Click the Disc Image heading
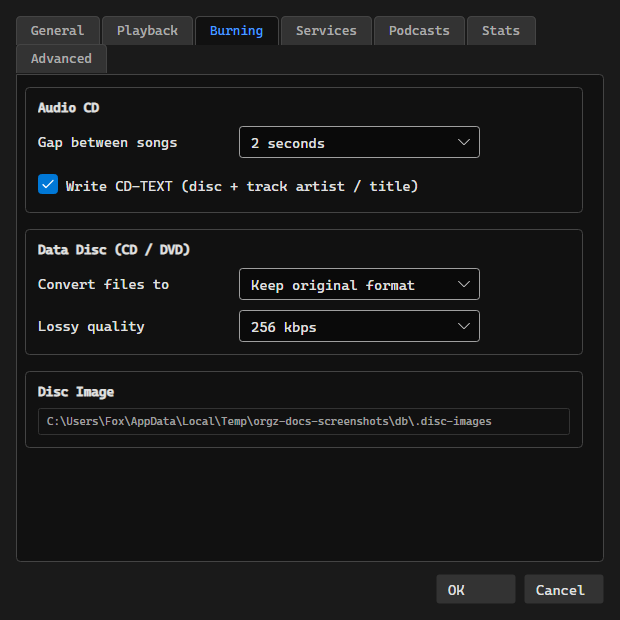This screenshot has height=620, width=620. click(76, 392)
